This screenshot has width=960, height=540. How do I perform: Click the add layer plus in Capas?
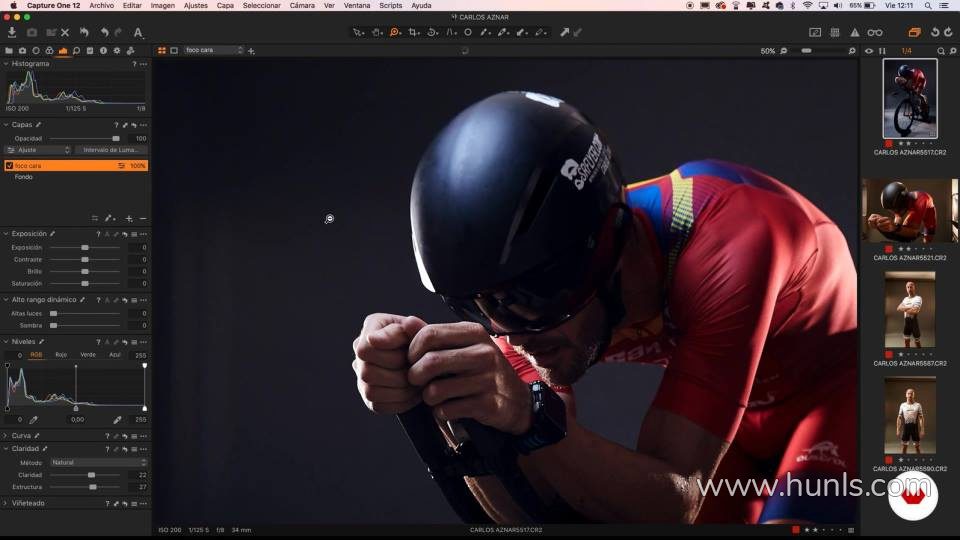click(129, 219)
